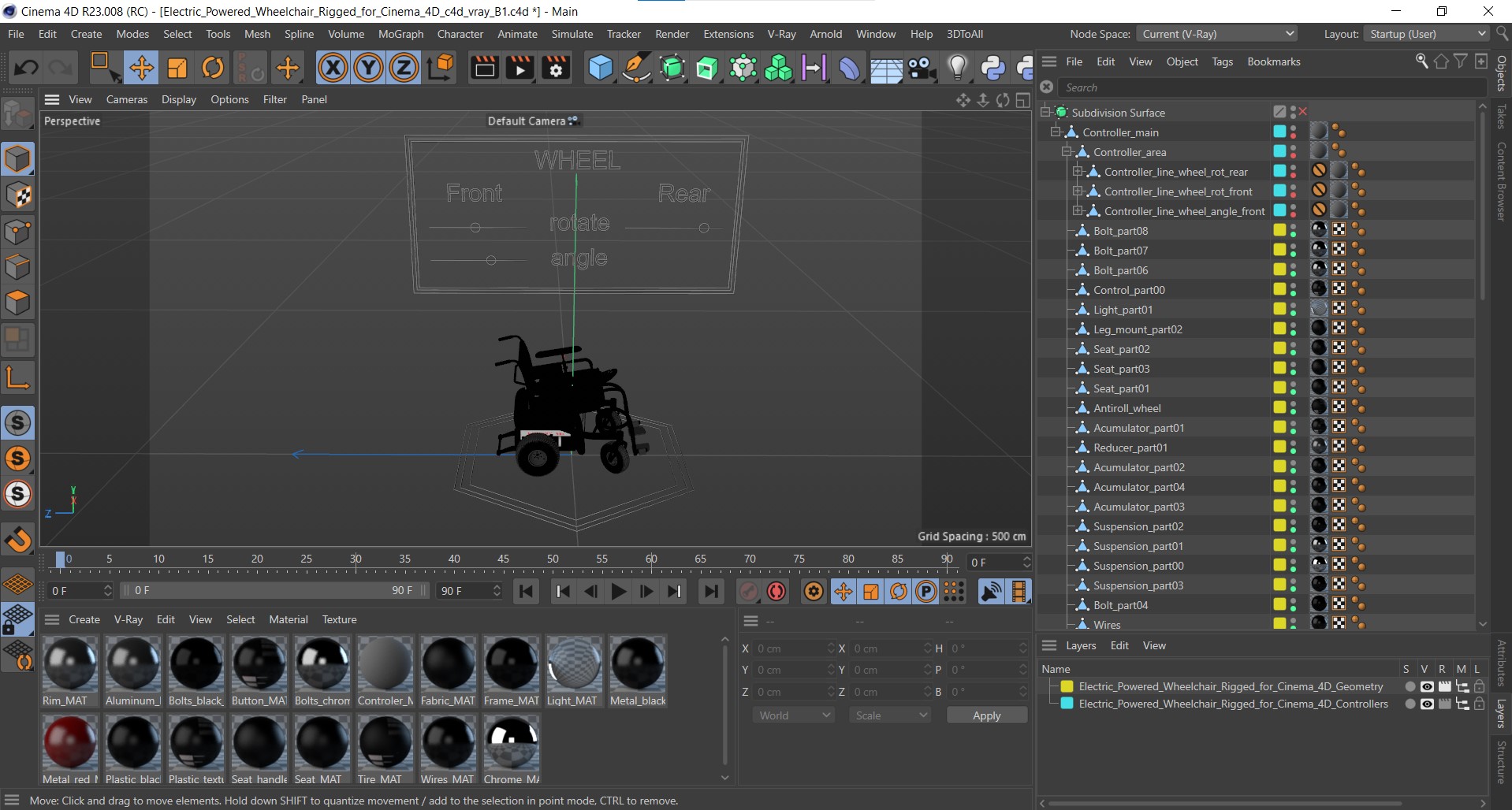Open World coordinate system dropdown

(x=794, y=715)
